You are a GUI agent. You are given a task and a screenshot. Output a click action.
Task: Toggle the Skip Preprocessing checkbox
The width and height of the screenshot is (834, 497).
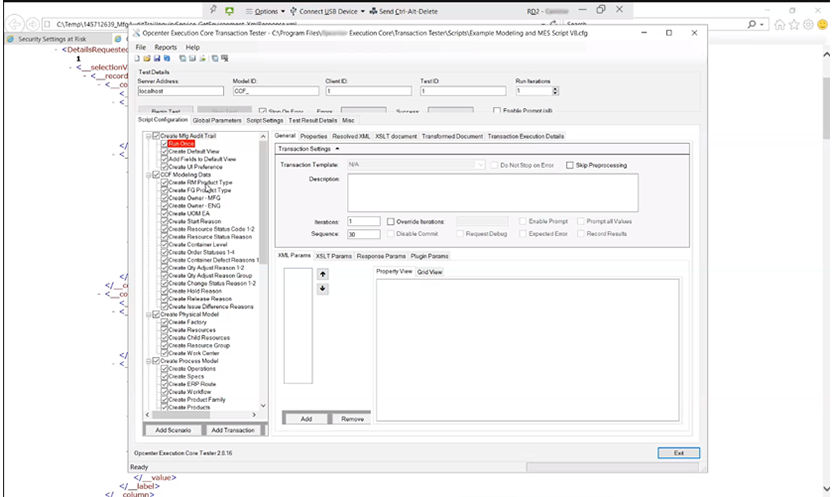[570, 164]
